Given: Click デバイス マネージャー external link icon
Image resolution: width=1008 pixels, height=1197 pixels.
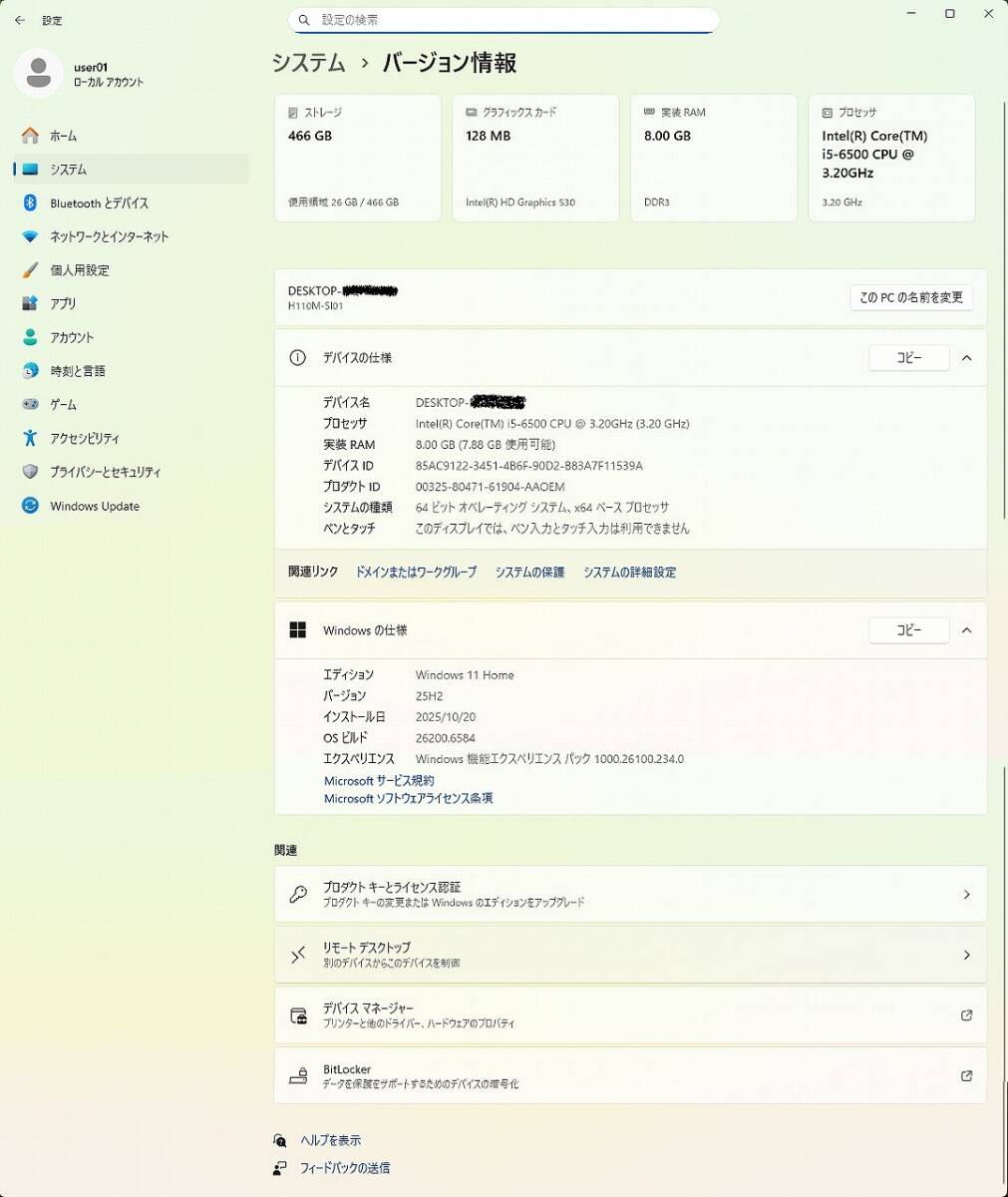Looking at the screenshot, I should pos(966,1015).
